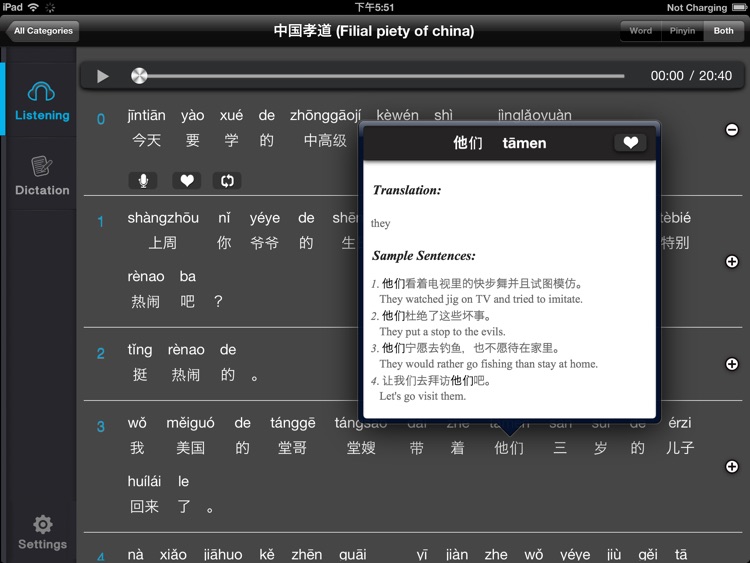The image size is (750, 563).
Task: Tap the word 堂嫂 in sentence 3
Action: [361, 448]
